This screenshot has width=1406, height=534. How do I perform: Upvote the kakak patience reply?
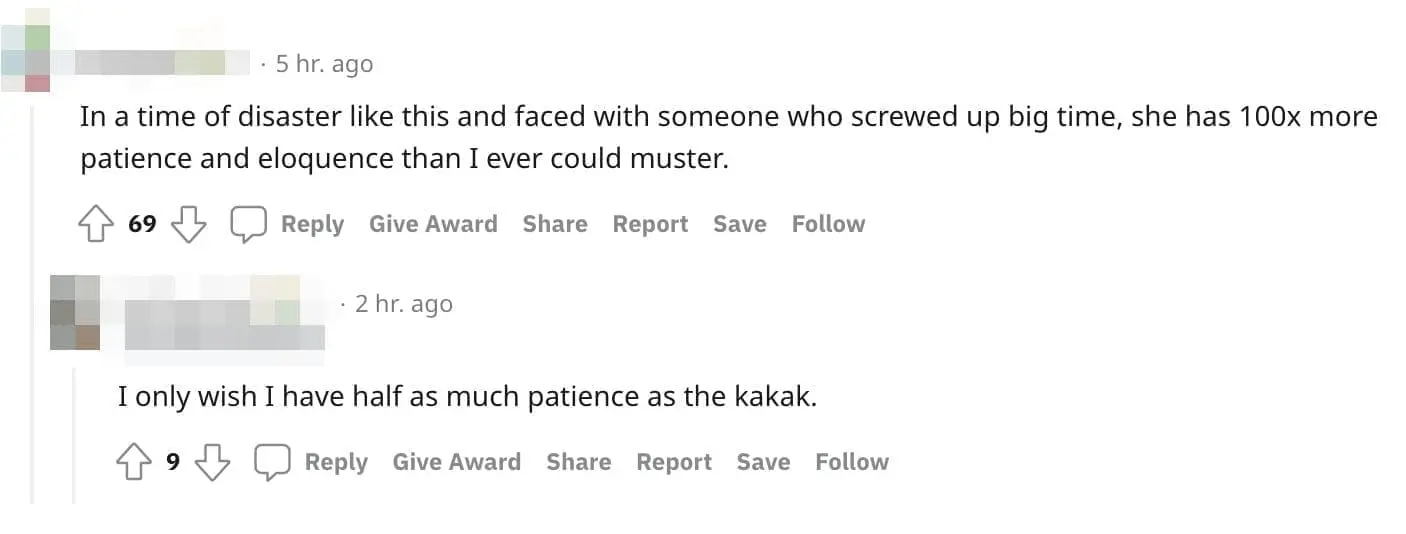[x=134, y=462]
